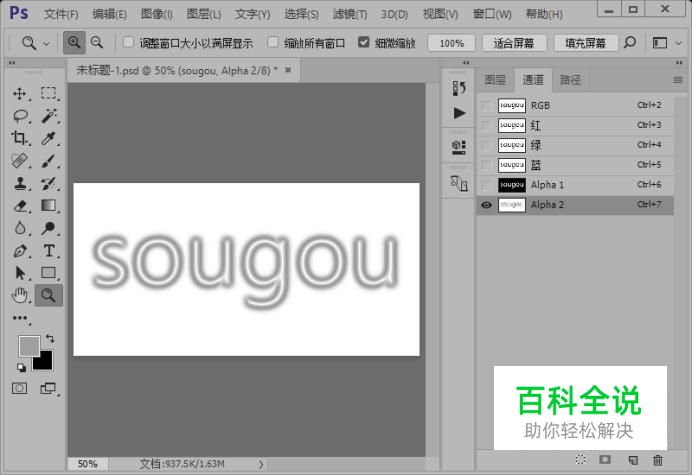
Task: Click the search icon in options bar
Action: click(630, 42)
